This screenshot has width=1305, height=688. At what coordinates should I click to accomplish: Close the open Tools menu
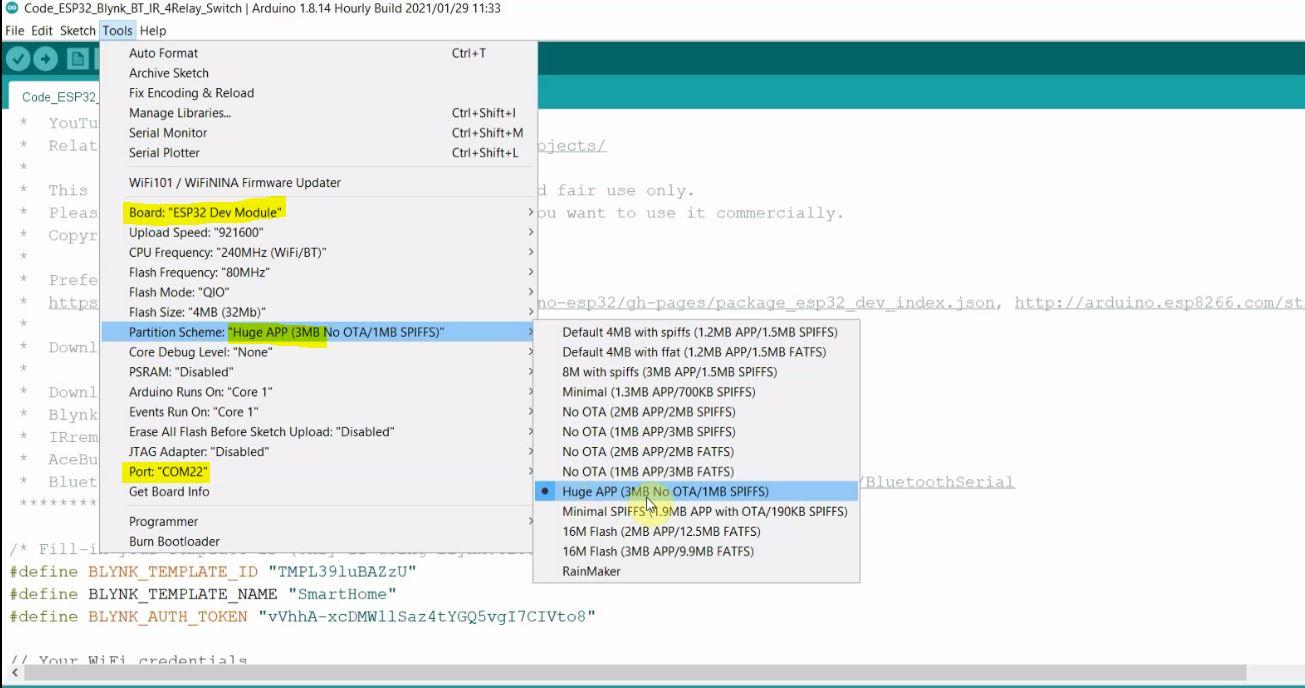(117, 30)
